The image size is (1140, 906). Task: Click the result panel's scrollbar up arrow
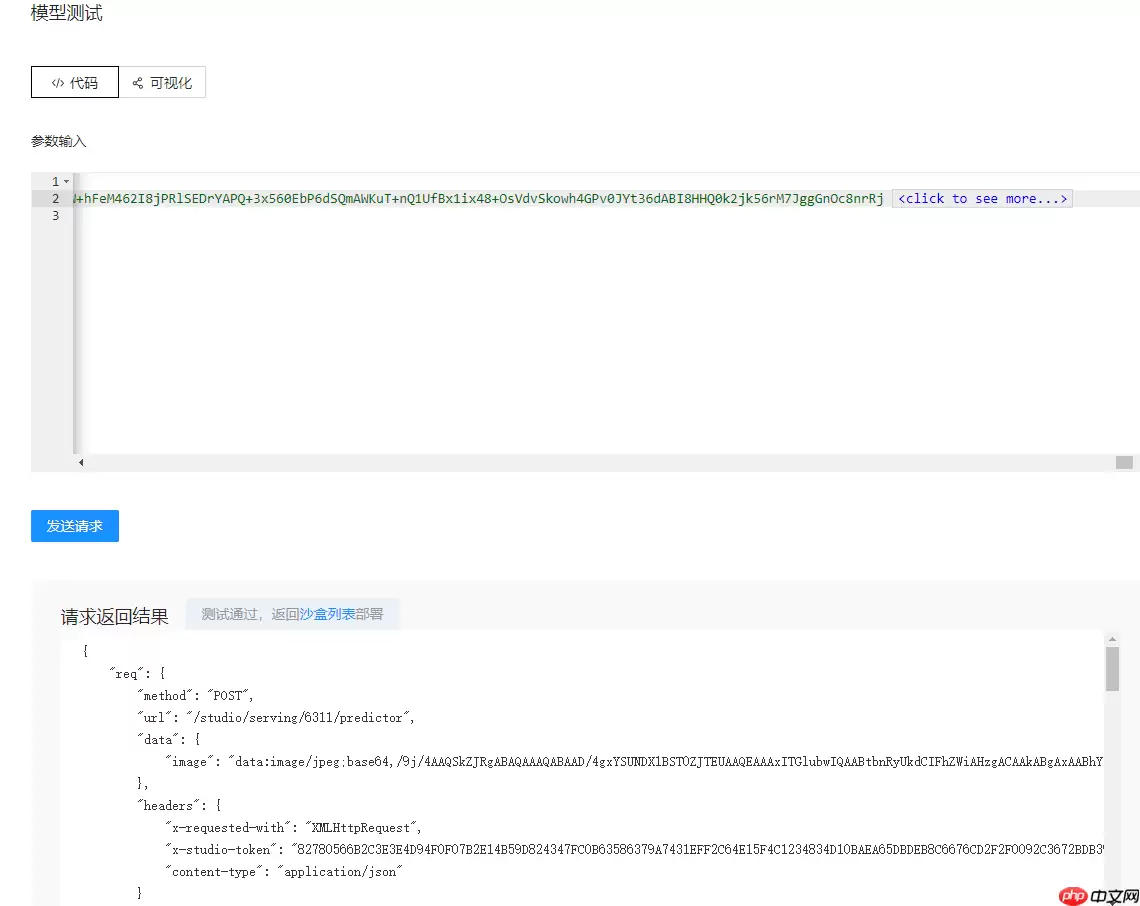[x=1112, y=638]
